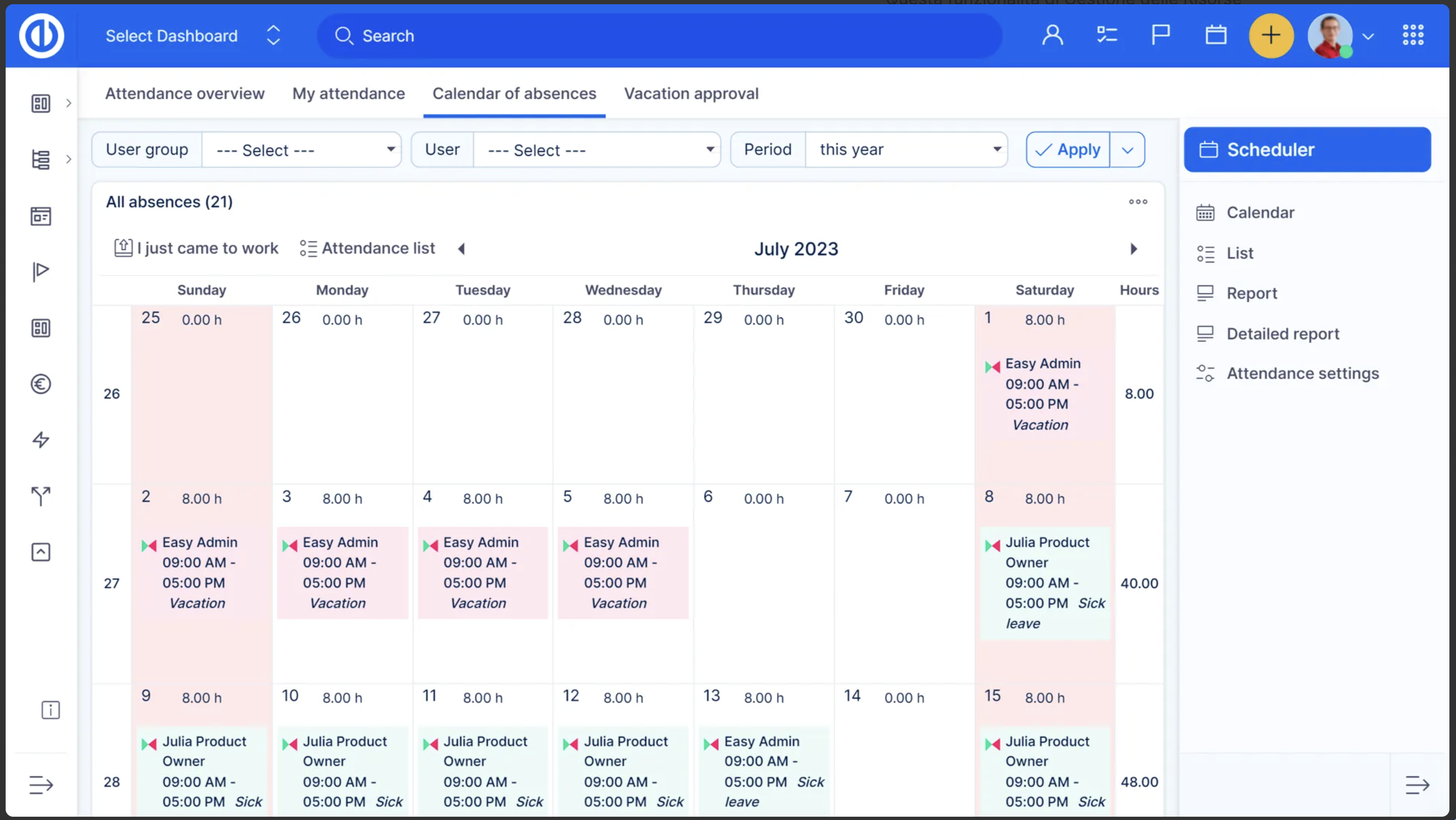Click the branching arrows icon in sidebar
Image resolution: width=1456 pixels, height=820 pixels.
click(40, 496)
